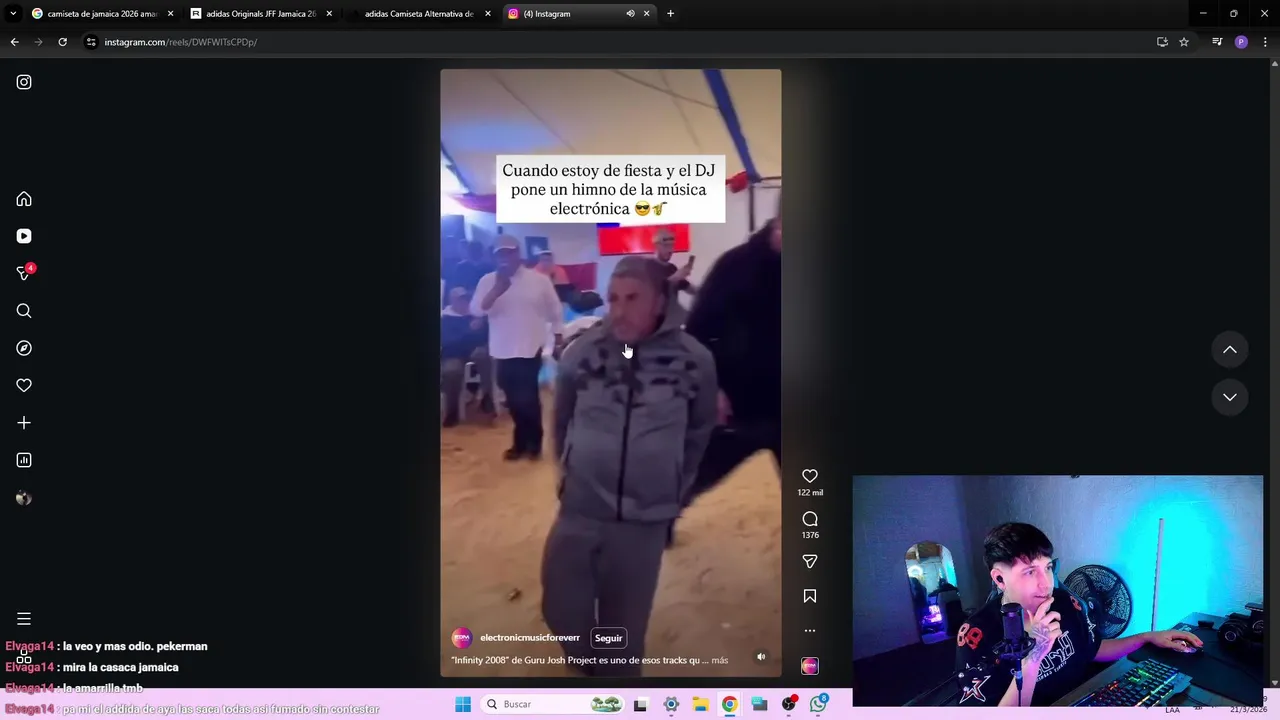This screenshot has height=720, width=1280.
Task: Expand the reel caption with 'más'
Action: pos(720,660)
